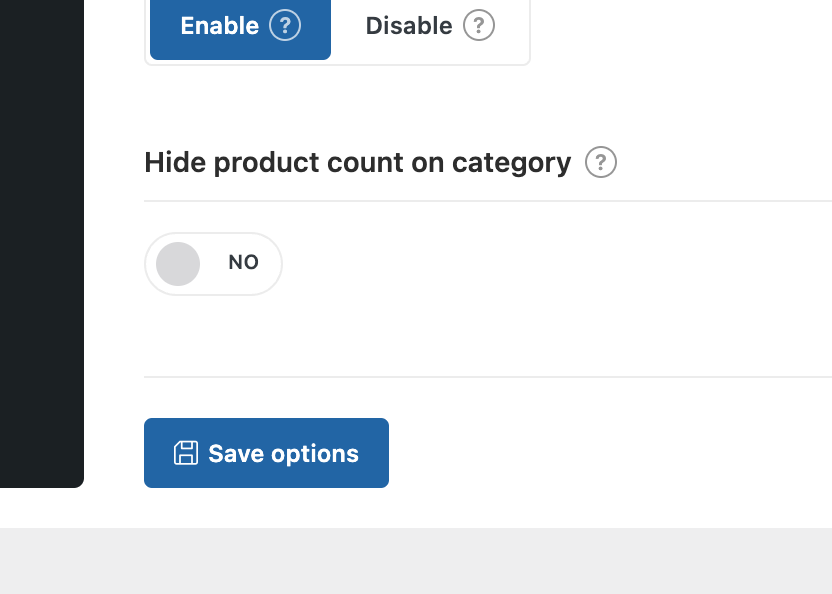Click the NO label on the switch
This screenshot has width=832, height=594.
[x=243, y=263]
